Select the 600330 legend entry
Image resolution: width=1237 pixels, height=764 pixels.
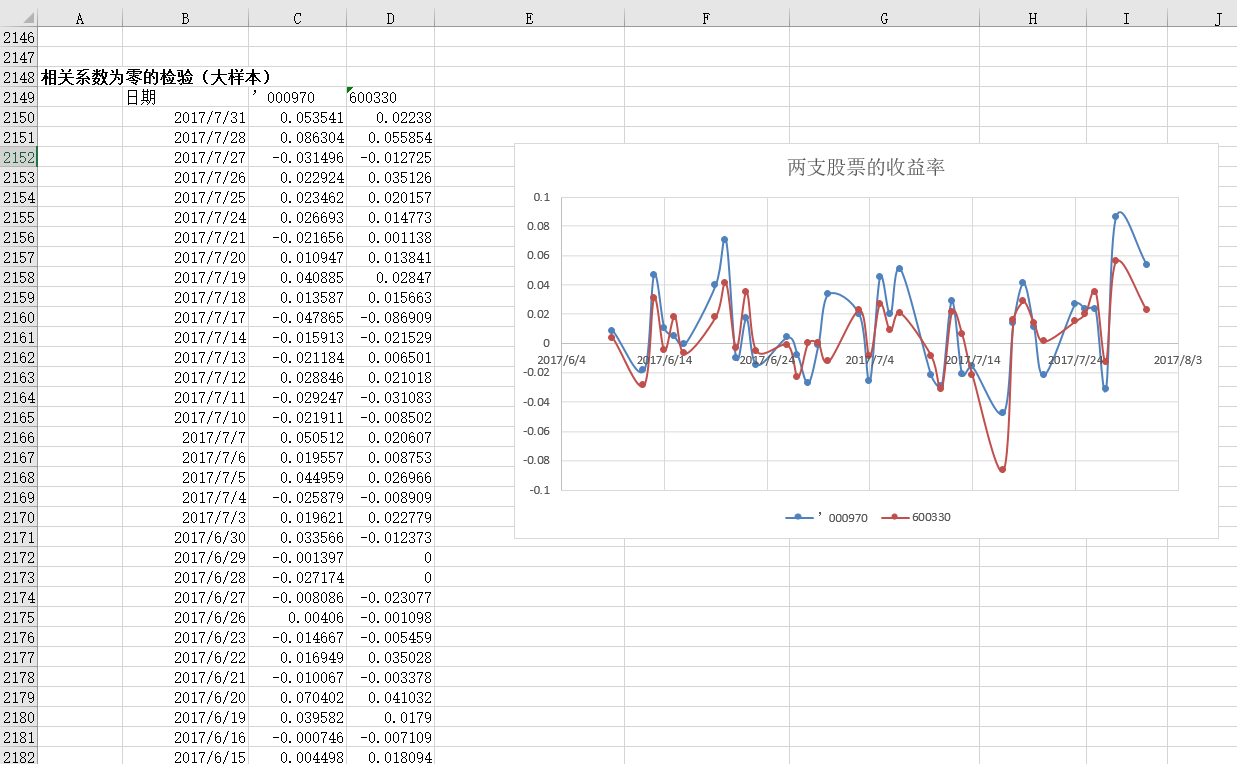[915, 517]
